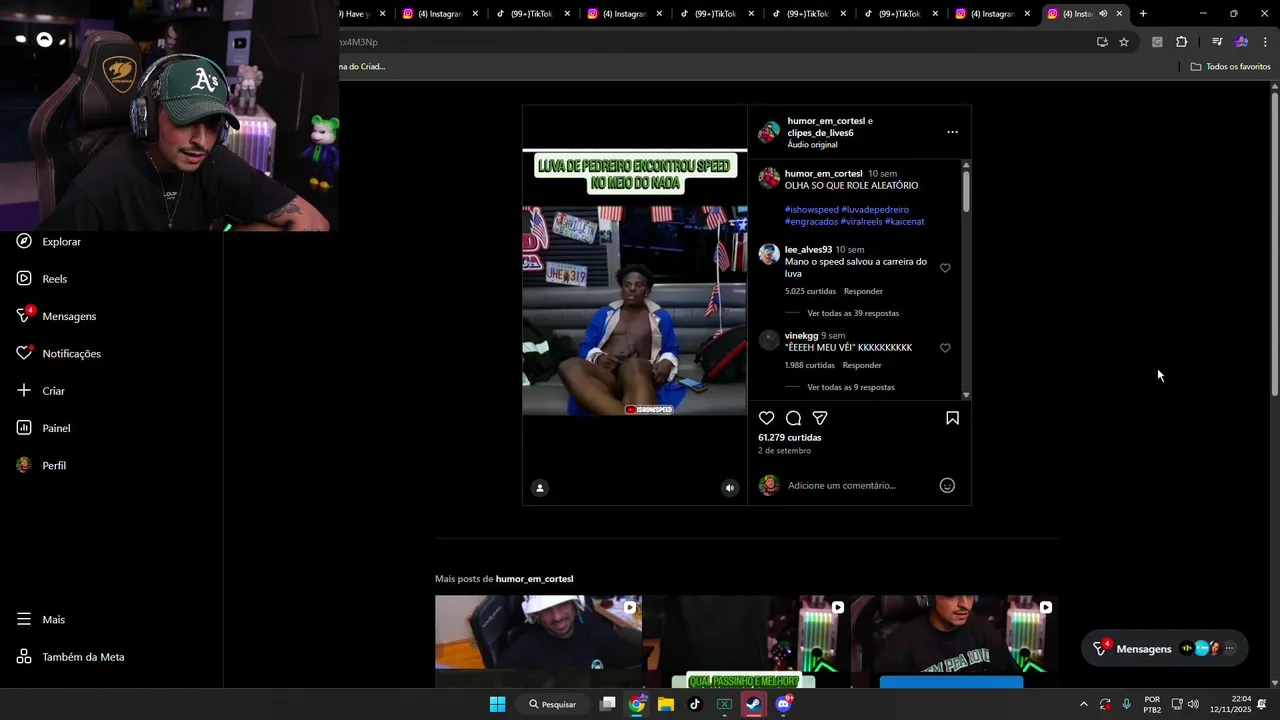Image resolution: width=1280 pixels, height=720 pixels.
Task: Open Task View on the taskbar
Action: (607, 704)
